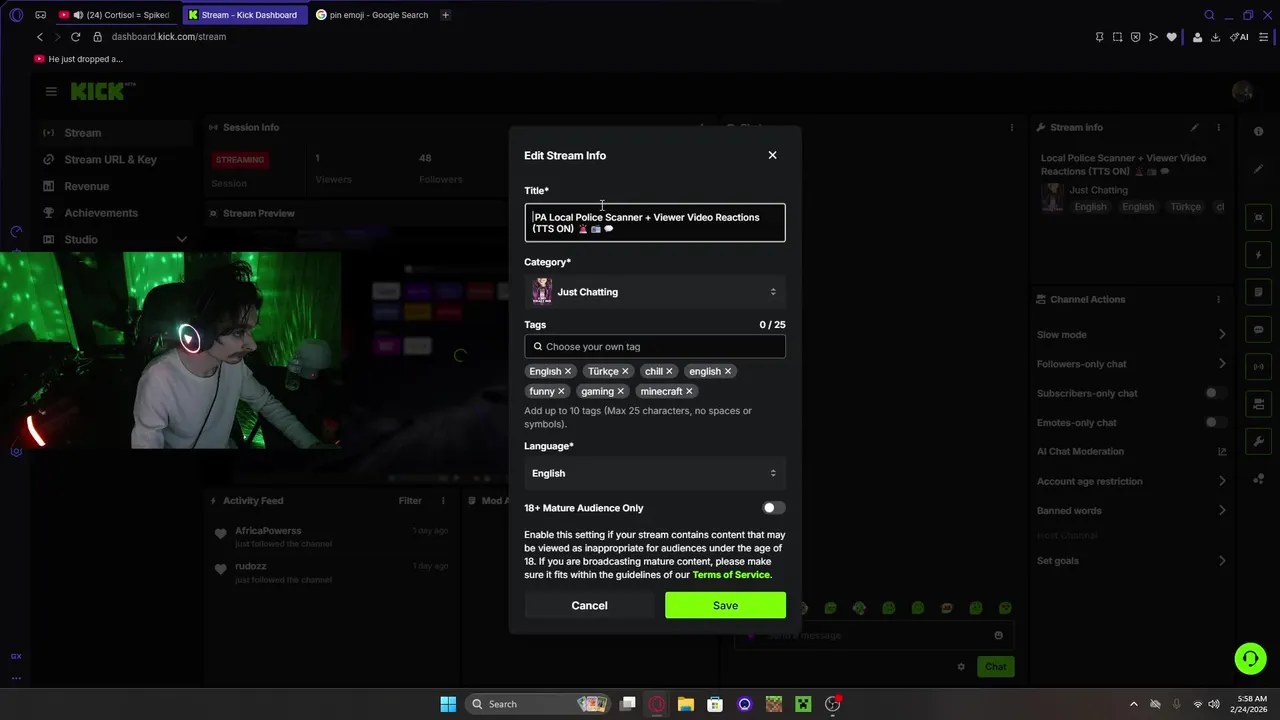Click the wrench icon in right rail

pyautogui.click(x=1259, y=441)
